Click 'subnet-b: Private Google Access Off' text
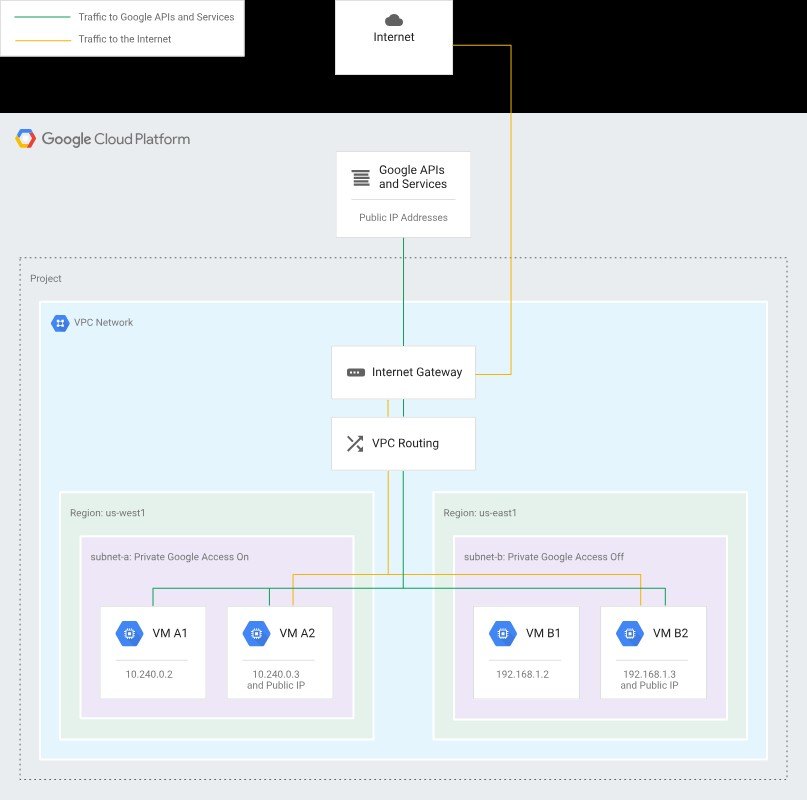 coord(544,556)
